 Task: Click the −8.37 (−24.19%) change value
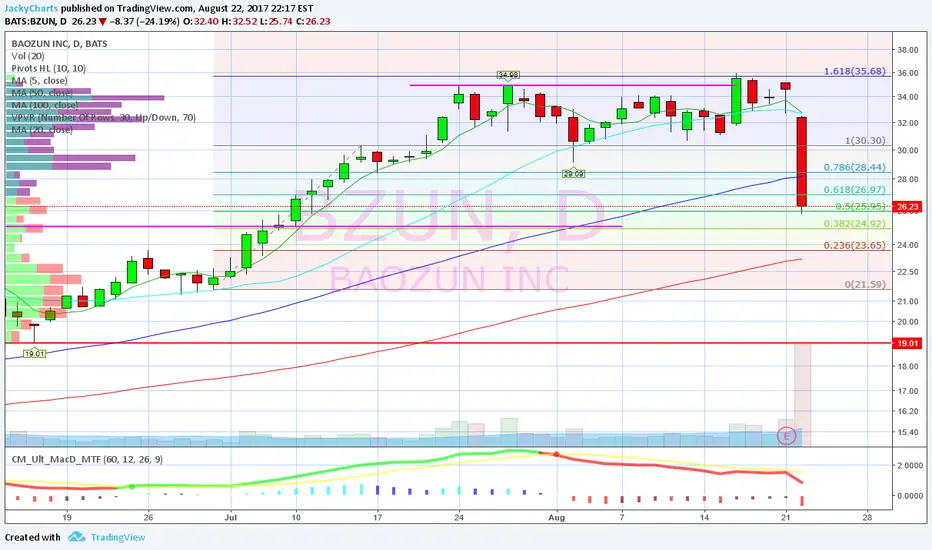pos(144,21)
